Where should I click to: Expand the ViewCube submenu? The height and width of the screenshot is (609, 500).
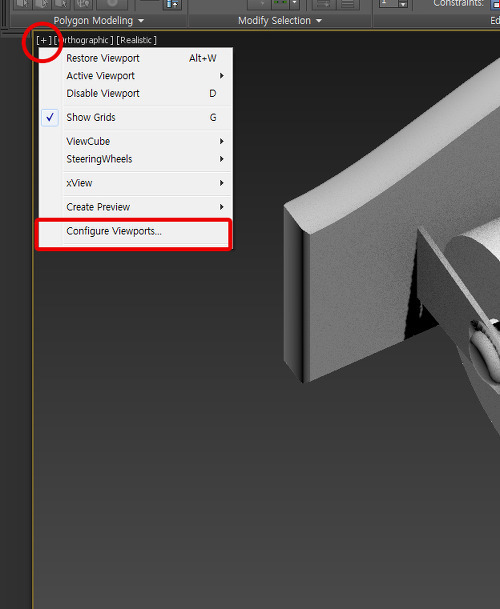click(x=136, y=141)
